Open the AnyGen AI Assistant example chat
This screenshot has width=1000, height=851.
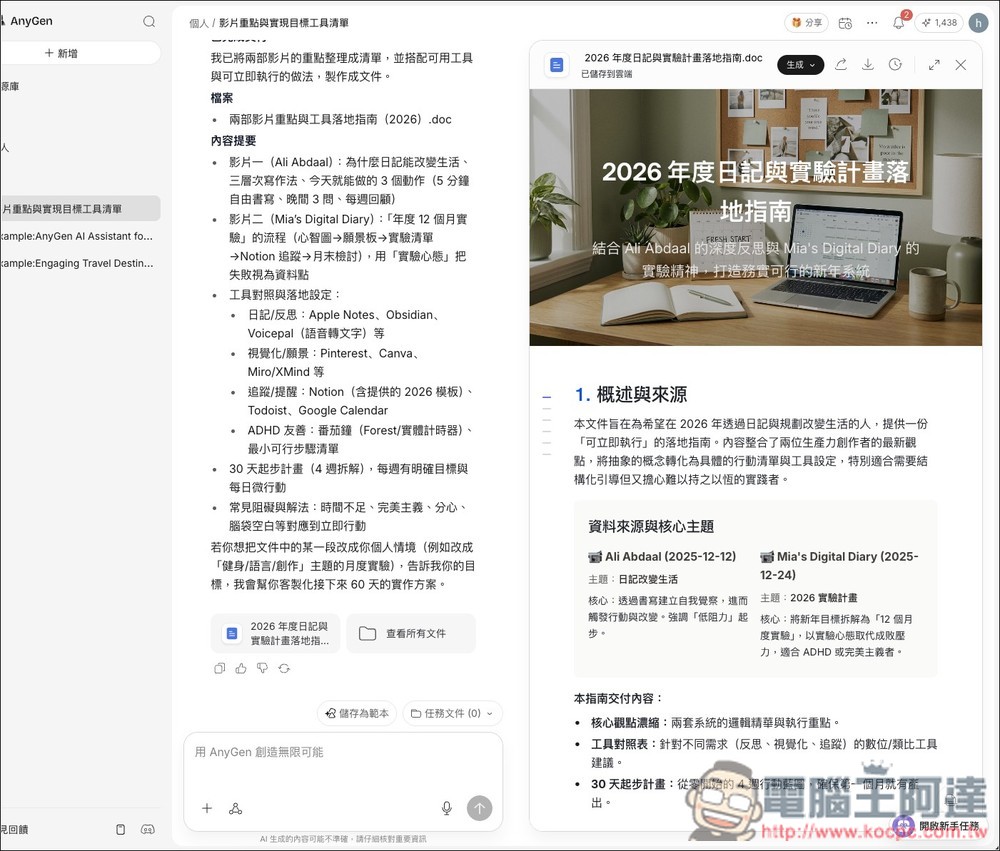[79, 236]
